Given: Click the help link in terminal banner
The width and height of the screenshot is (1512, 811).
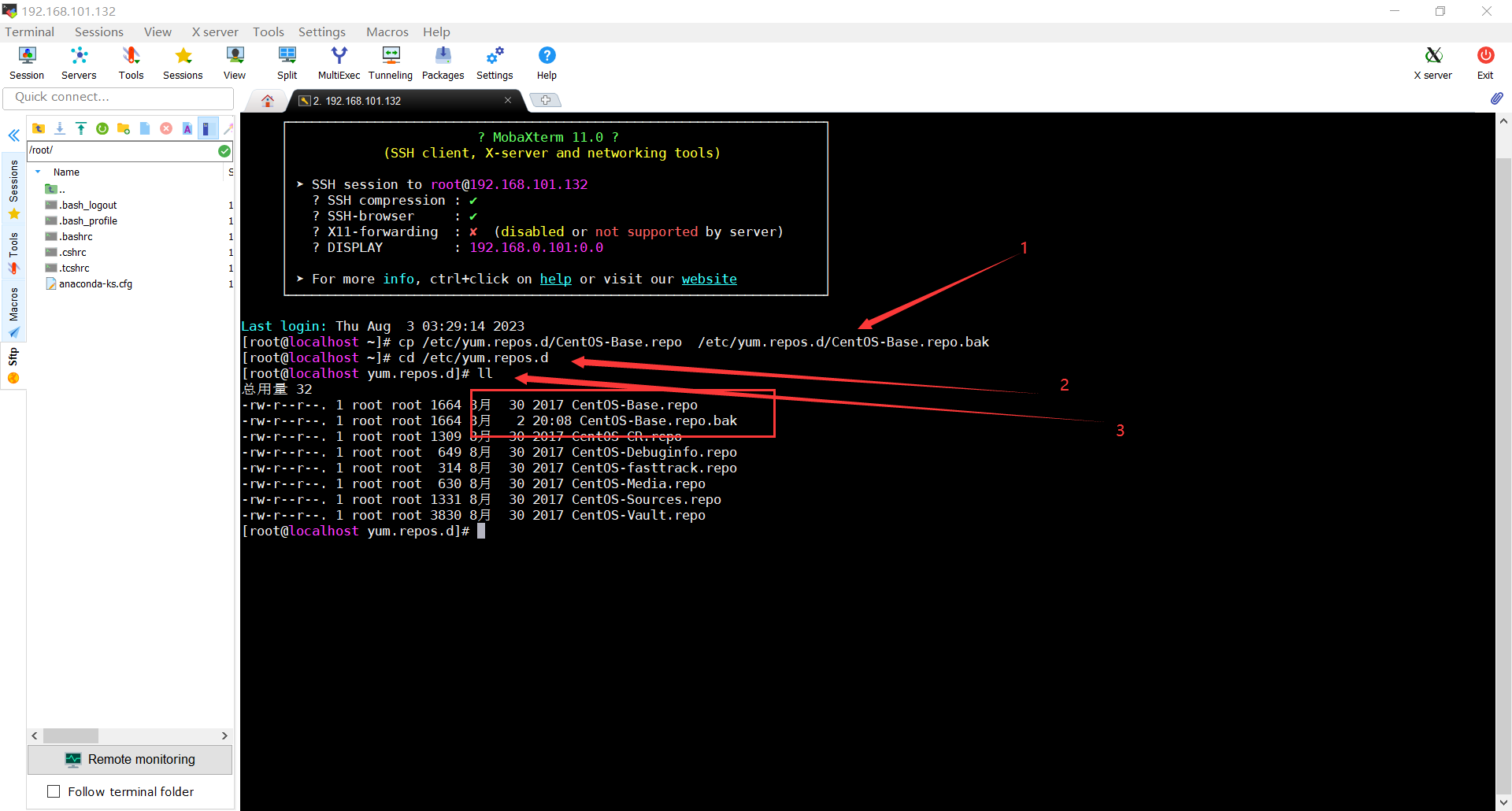Looking at the screenshot, I should (555, 279).
